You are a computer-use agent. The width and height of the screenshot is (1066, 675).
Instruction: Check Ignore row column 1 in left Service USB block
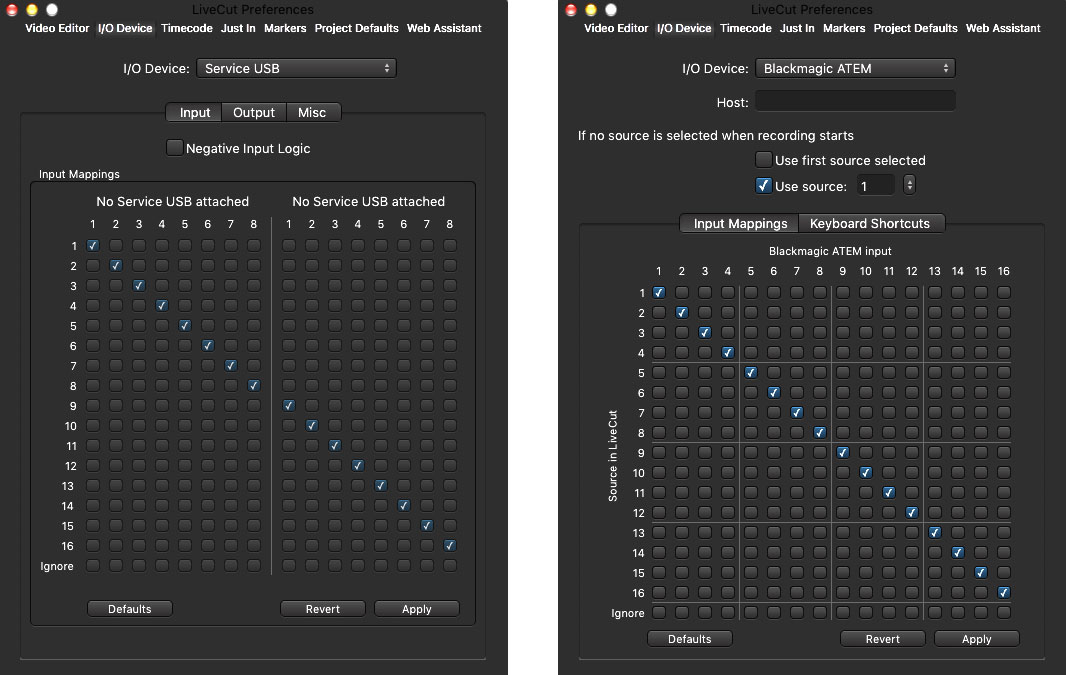pyautogui.click(x=93, y=566)
